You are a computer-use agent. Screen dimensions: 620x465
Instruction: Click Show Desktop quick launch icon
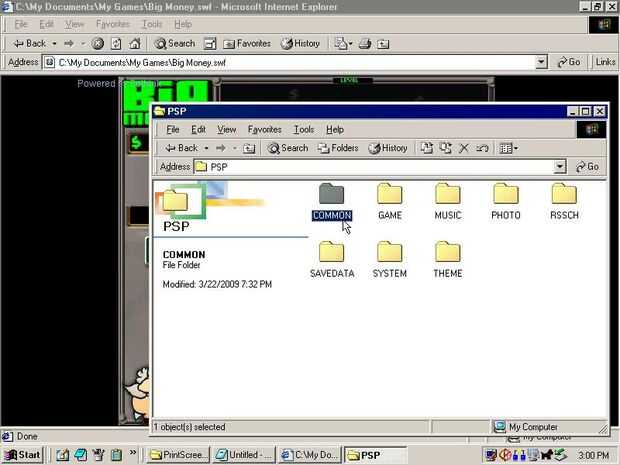click(62, 455)
